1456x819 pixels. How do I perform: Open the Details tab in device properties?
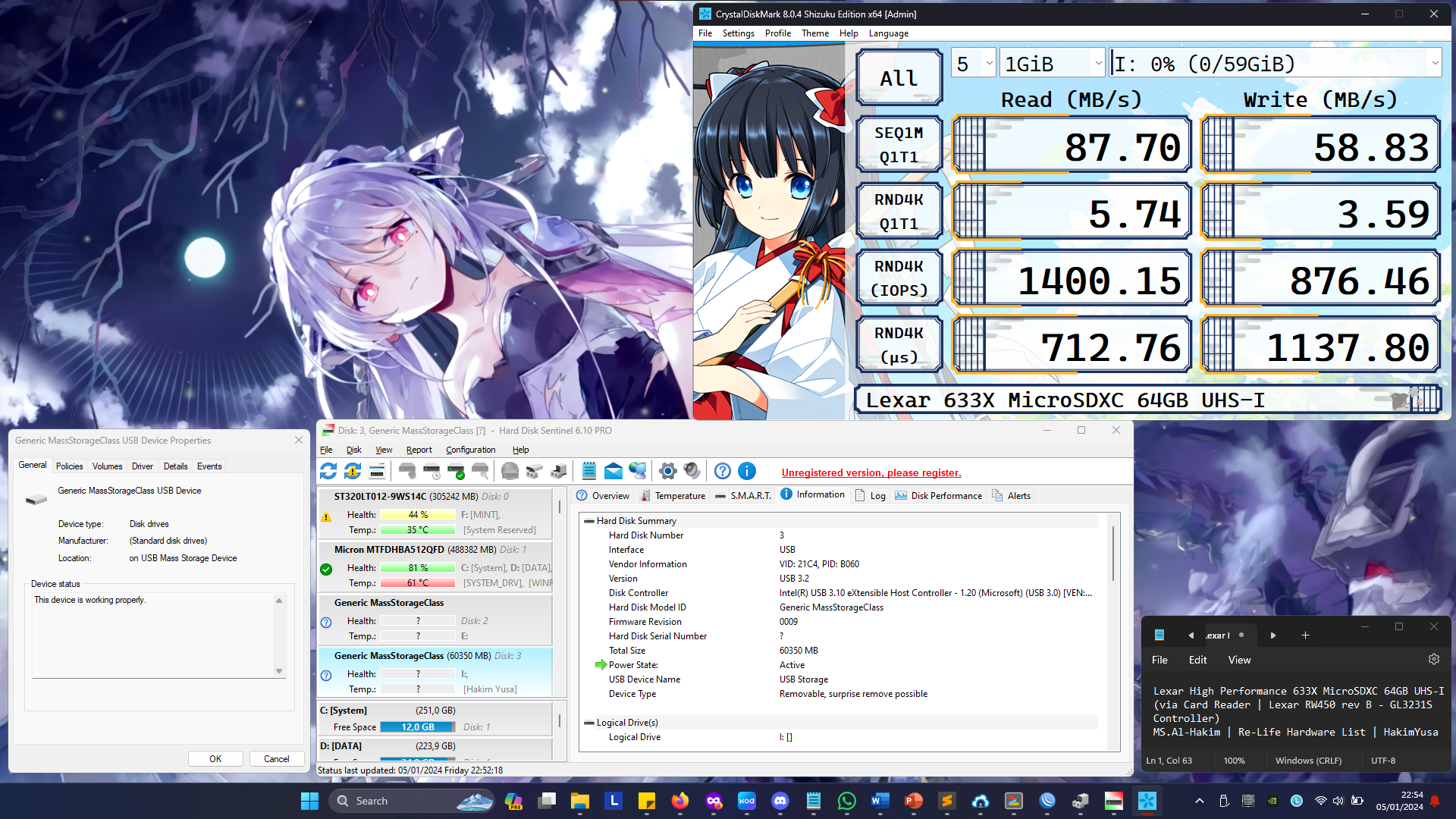[x=175, y=466]
